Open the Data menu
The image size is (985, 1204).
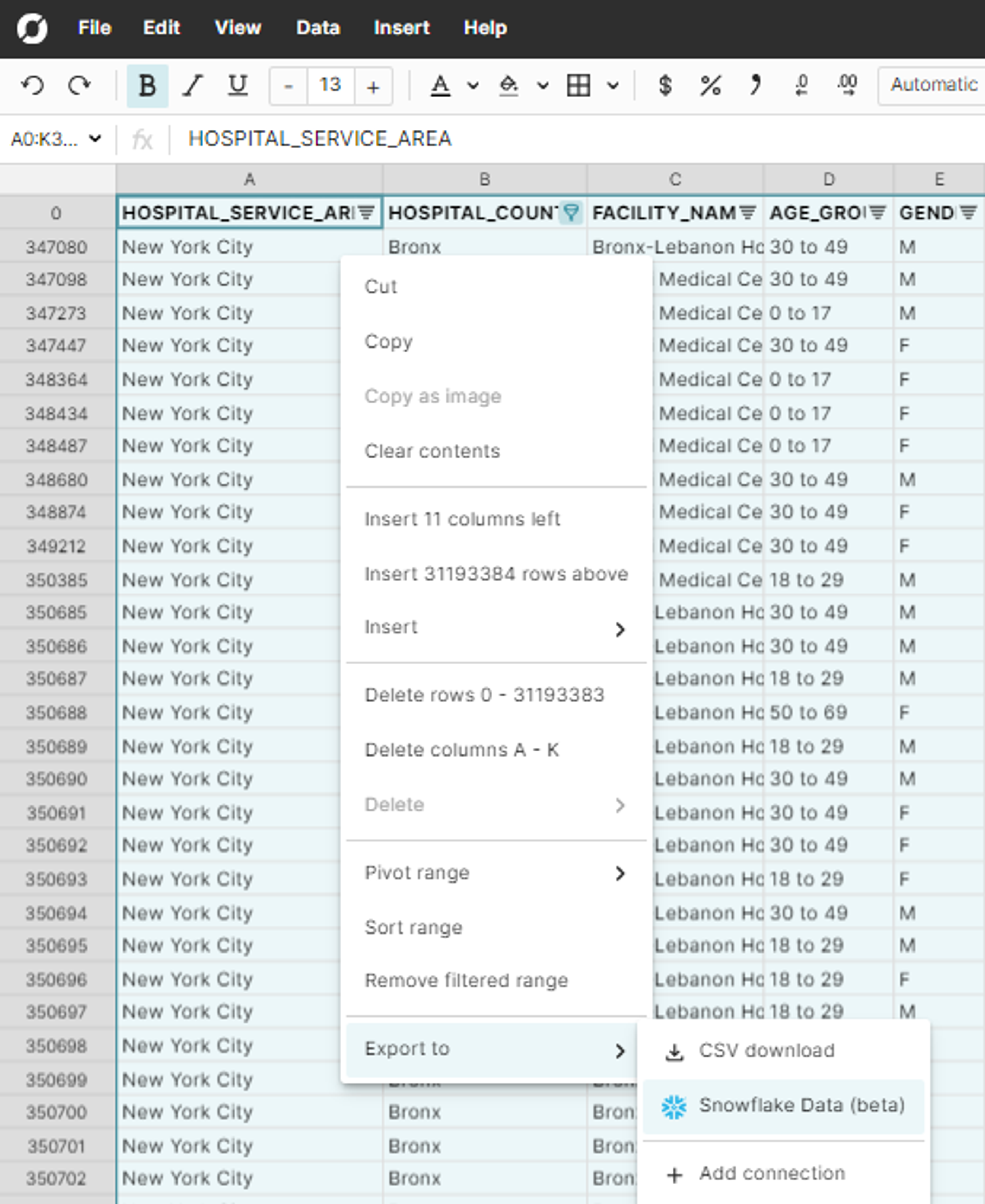pos(318,28)
